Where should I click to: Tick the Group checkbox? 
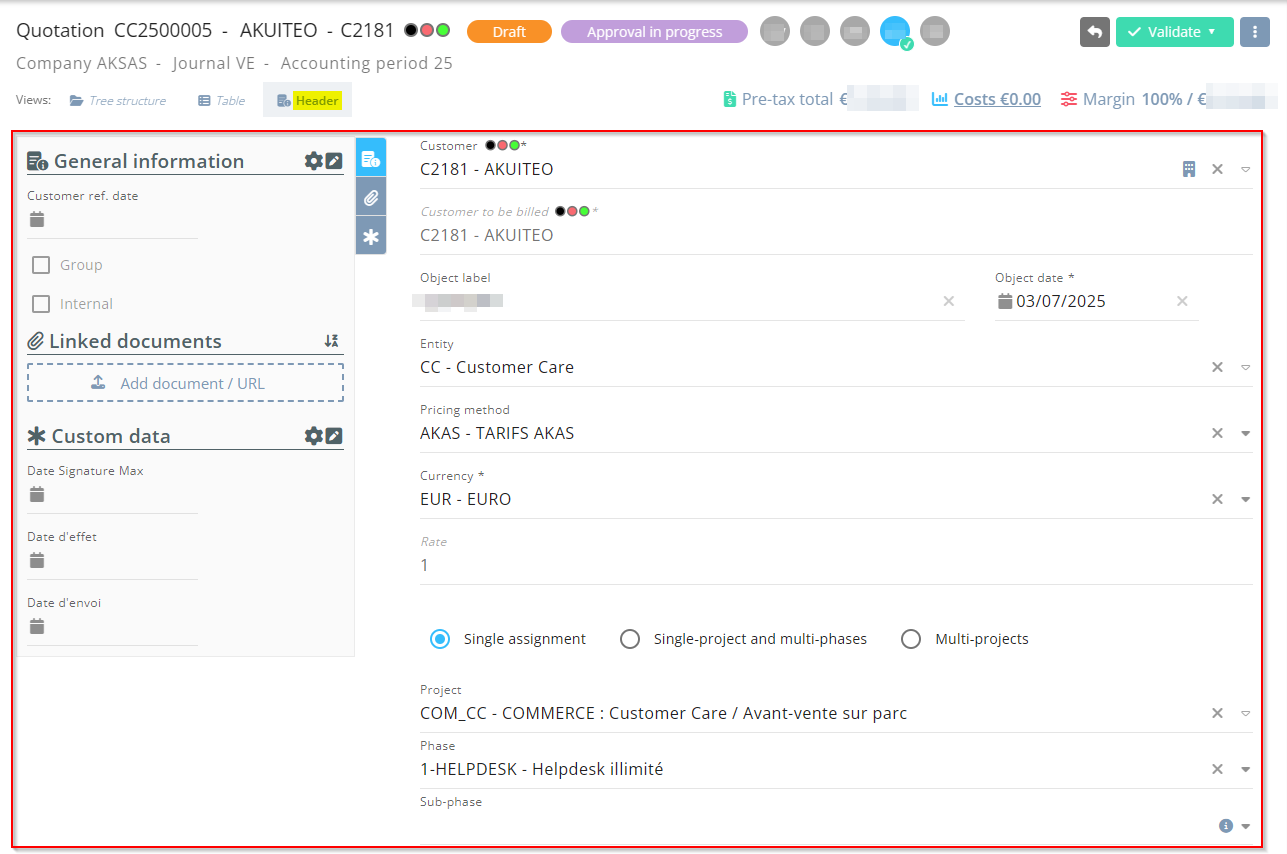41,265
